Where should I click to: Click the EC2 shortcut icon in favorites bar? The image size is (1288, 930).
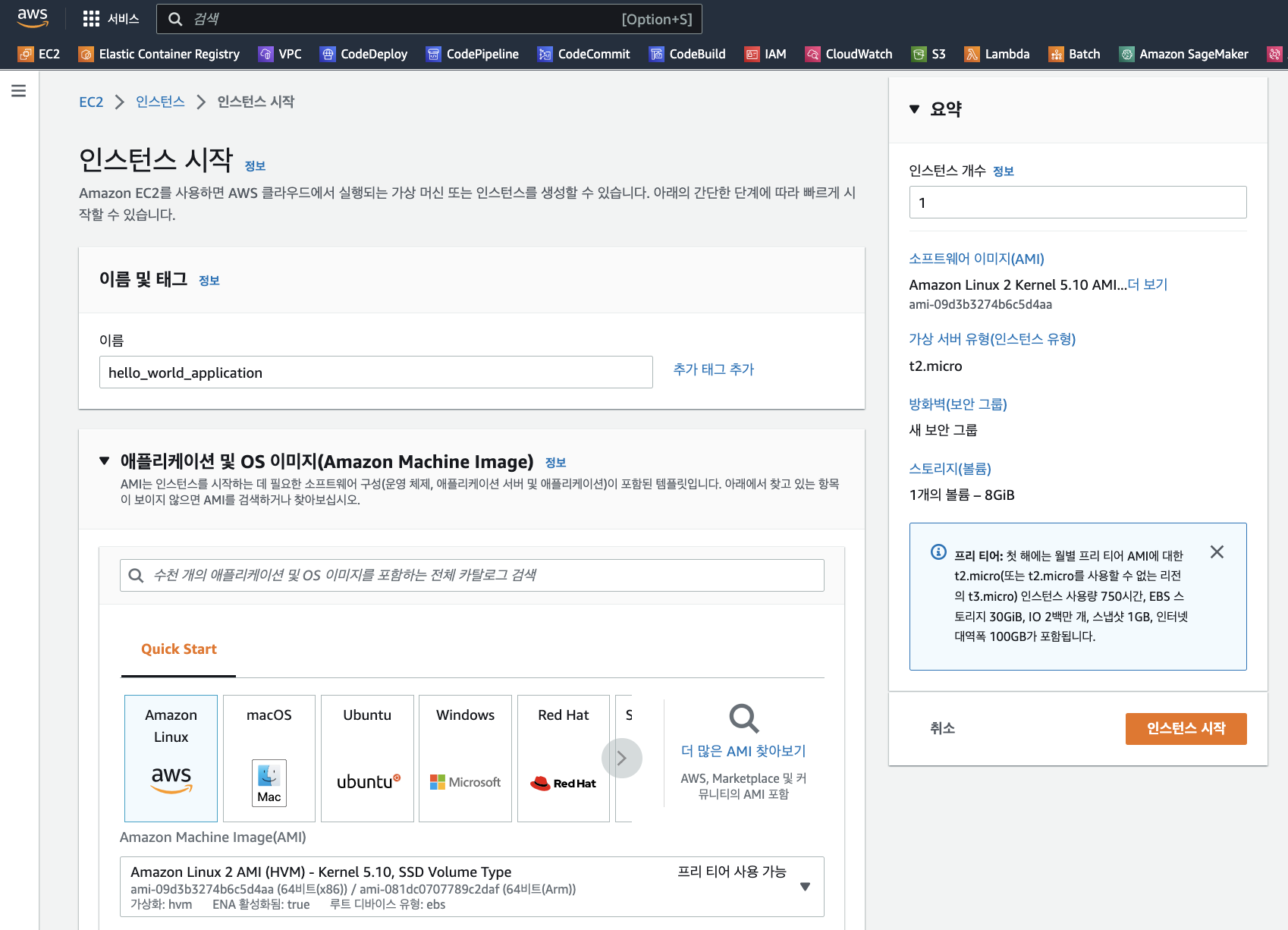(26, 54)
